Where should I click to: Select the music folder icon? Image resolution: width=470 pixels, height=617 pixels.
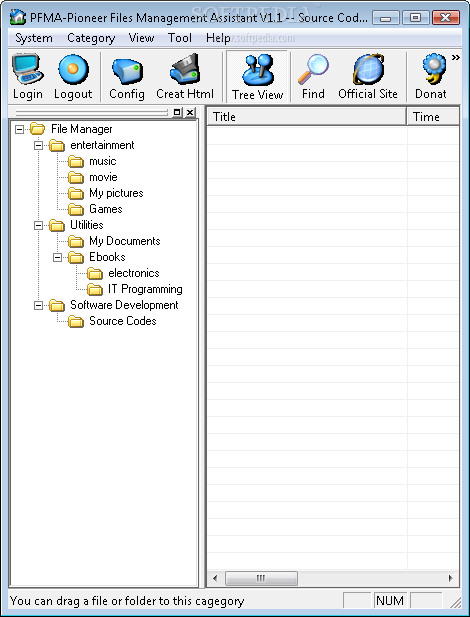tap(76, 161)
